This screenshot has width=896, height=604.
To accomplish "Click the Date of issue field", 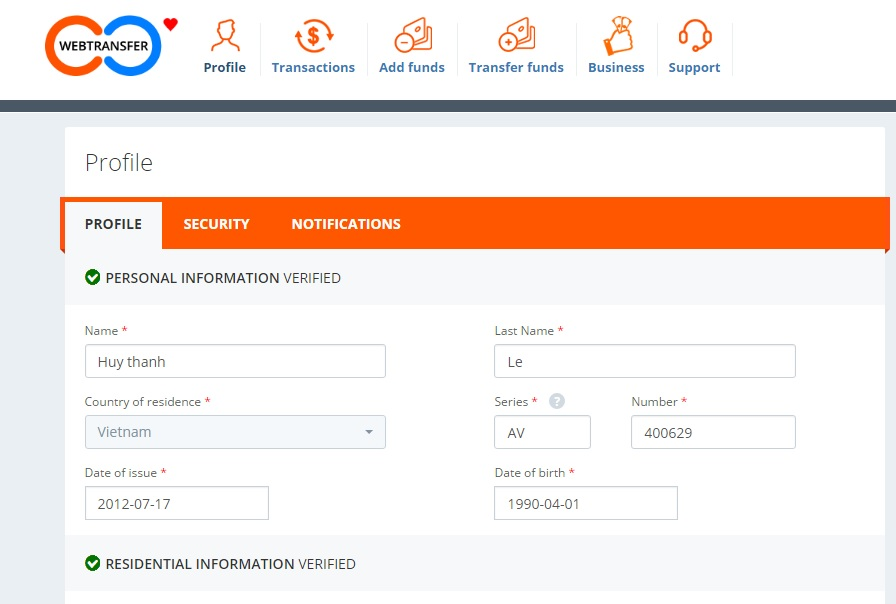I will pos(177,503).
